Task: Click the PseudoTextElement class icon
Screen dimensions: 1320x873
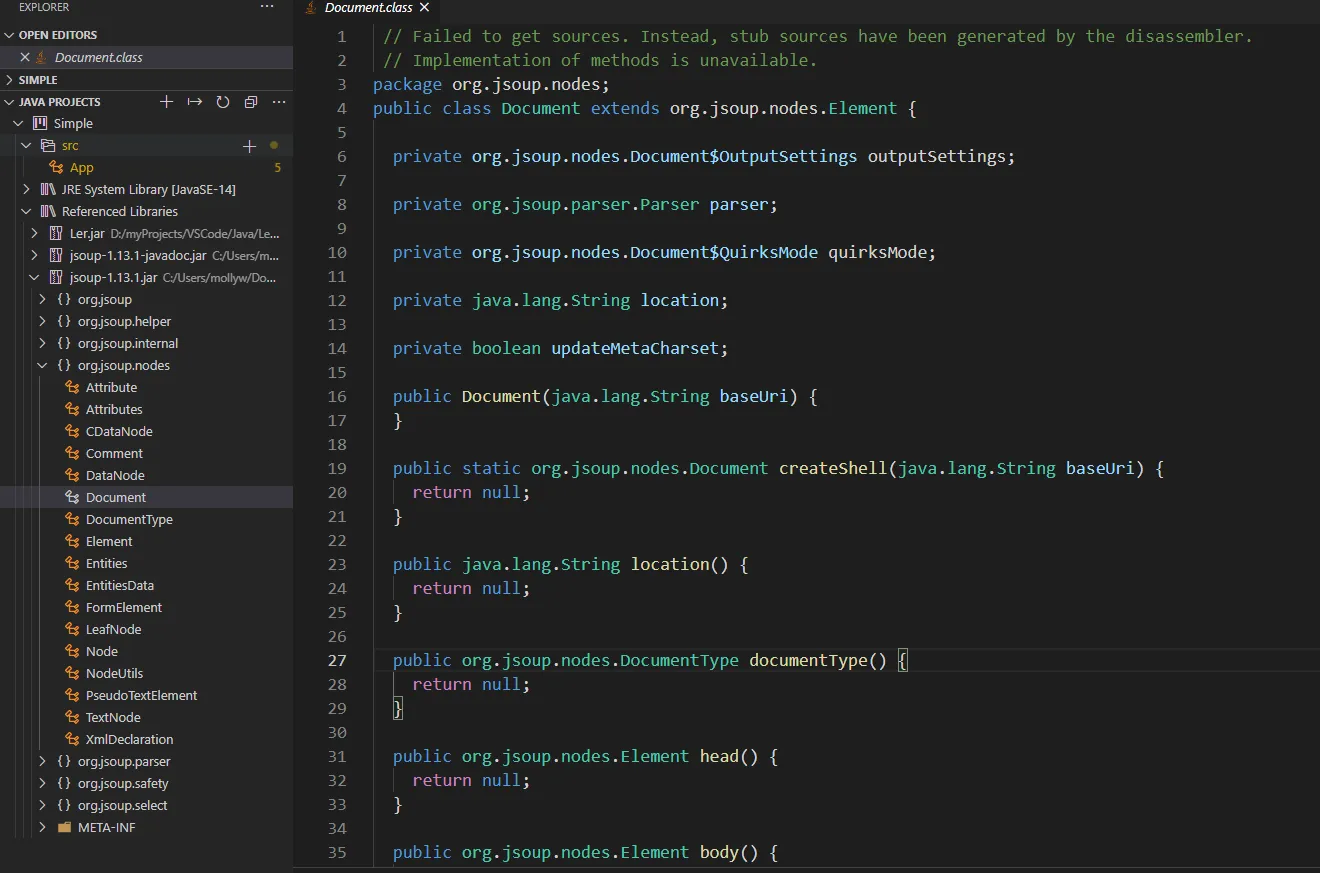Action: [72, 696]
